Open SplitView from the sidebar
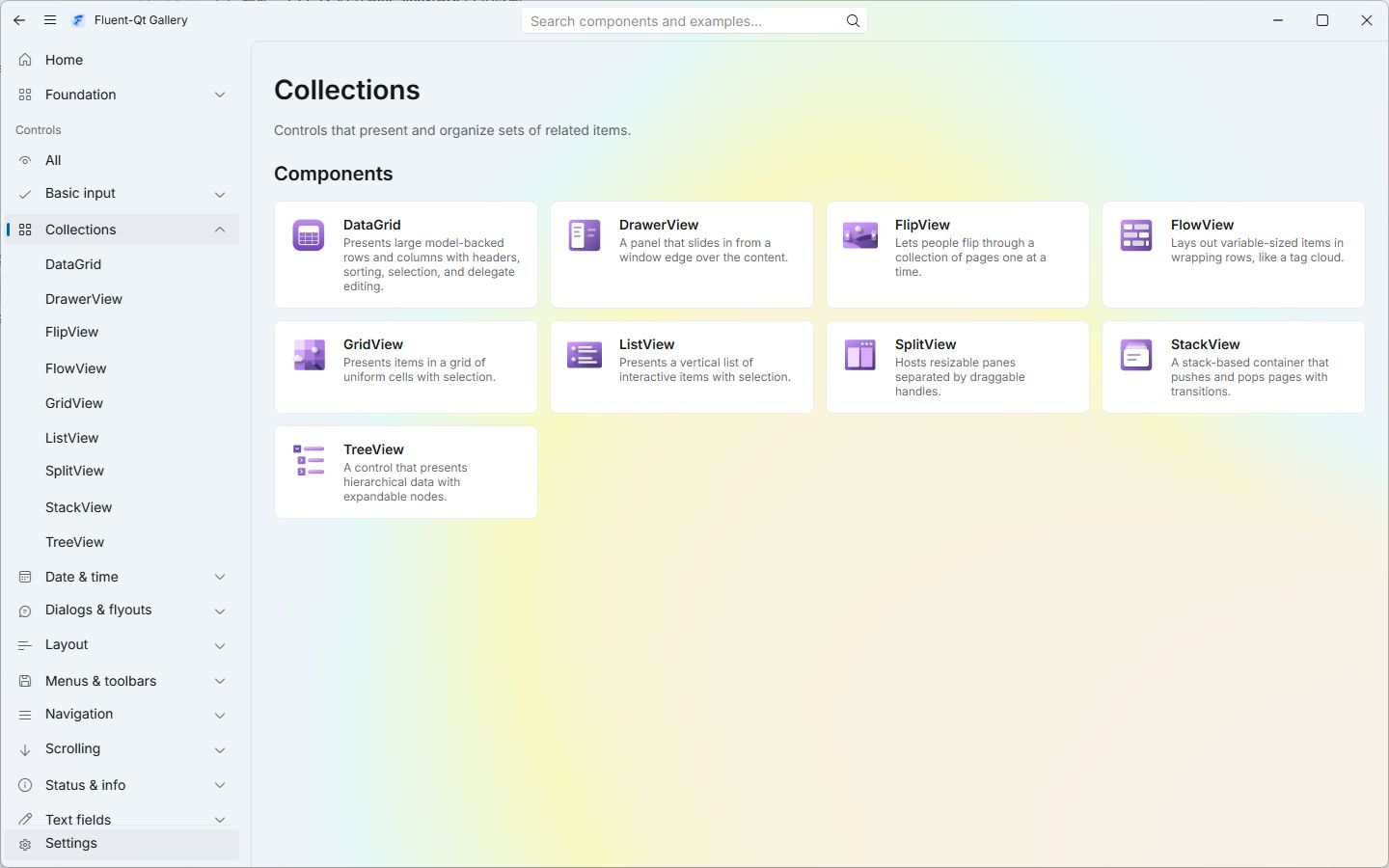The width and height of the screenshot is (1389, 868). pyautogui.click(x=122, y=471)
